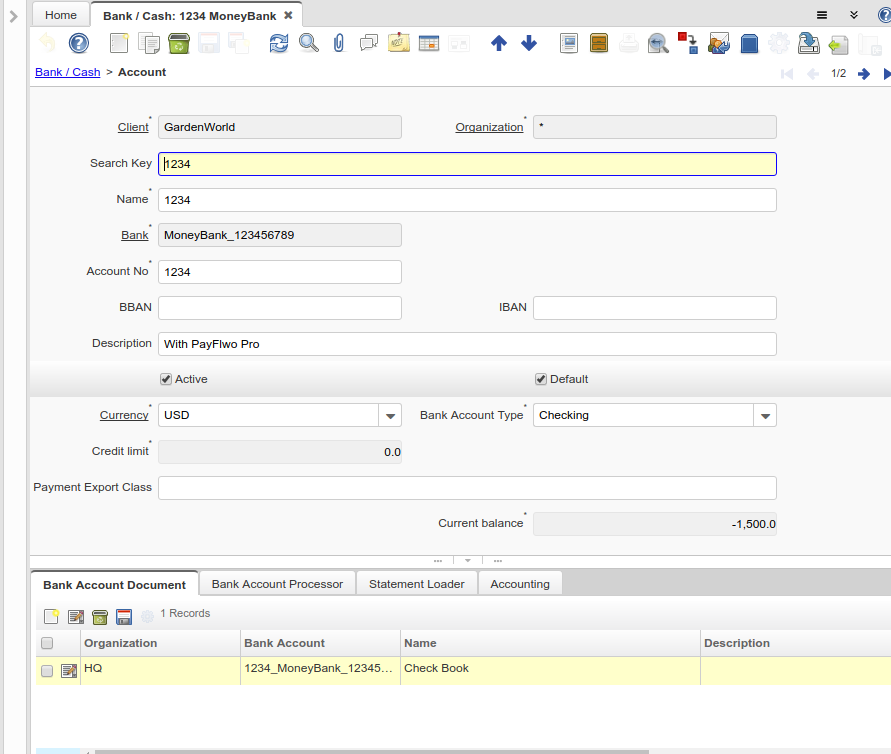Follow the Bank field label link
The image size is (891, 754).
point(134,235)
